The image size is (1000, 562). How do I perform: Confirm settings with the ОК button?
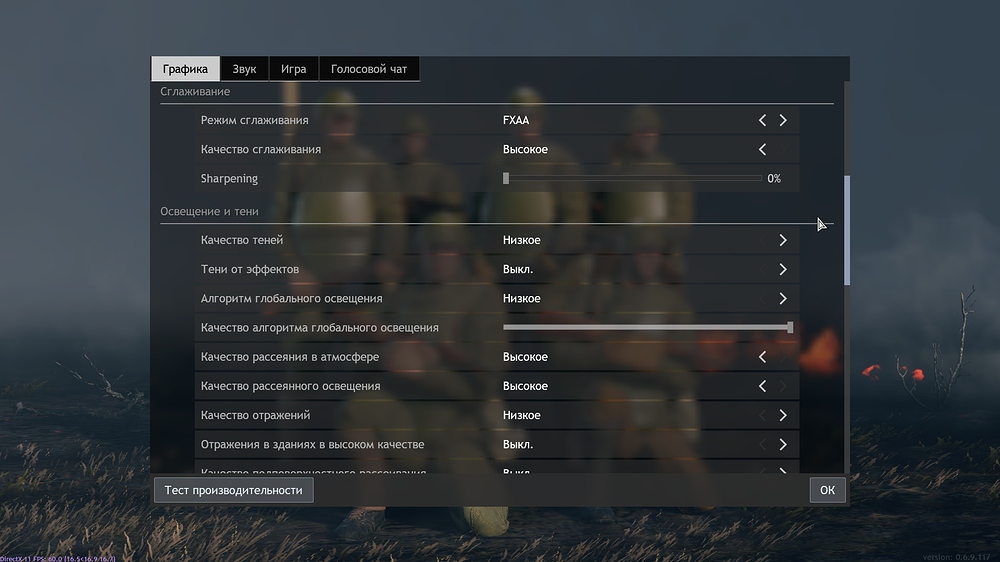click(827, 490)
